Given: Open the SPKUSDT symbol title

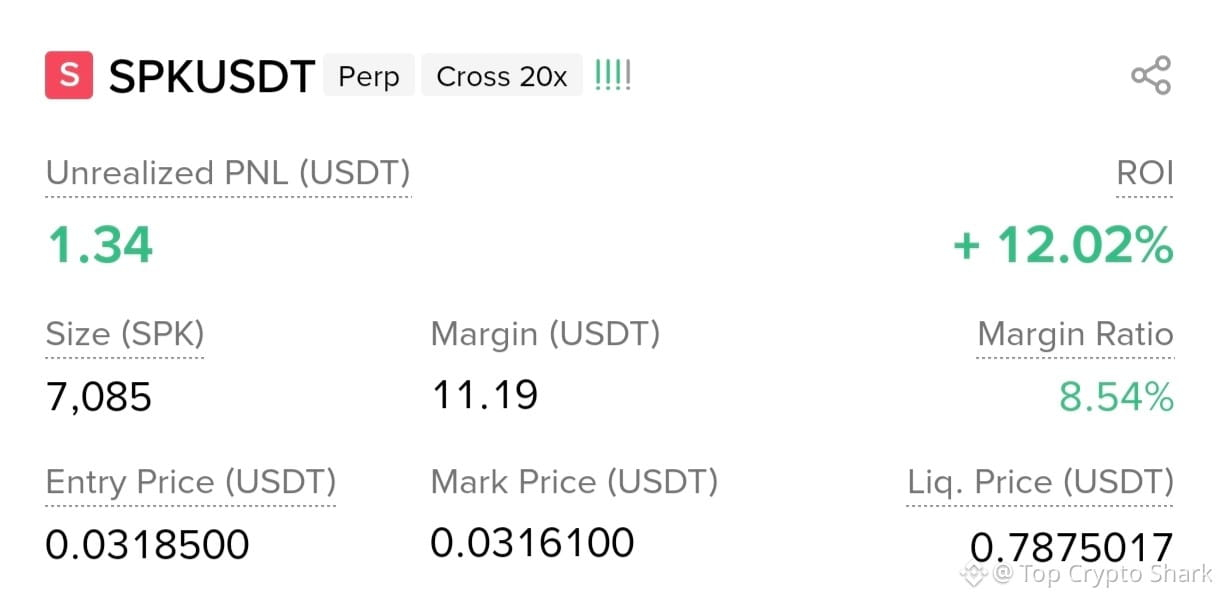Looking at the screenshot, I should pos(211,77).
